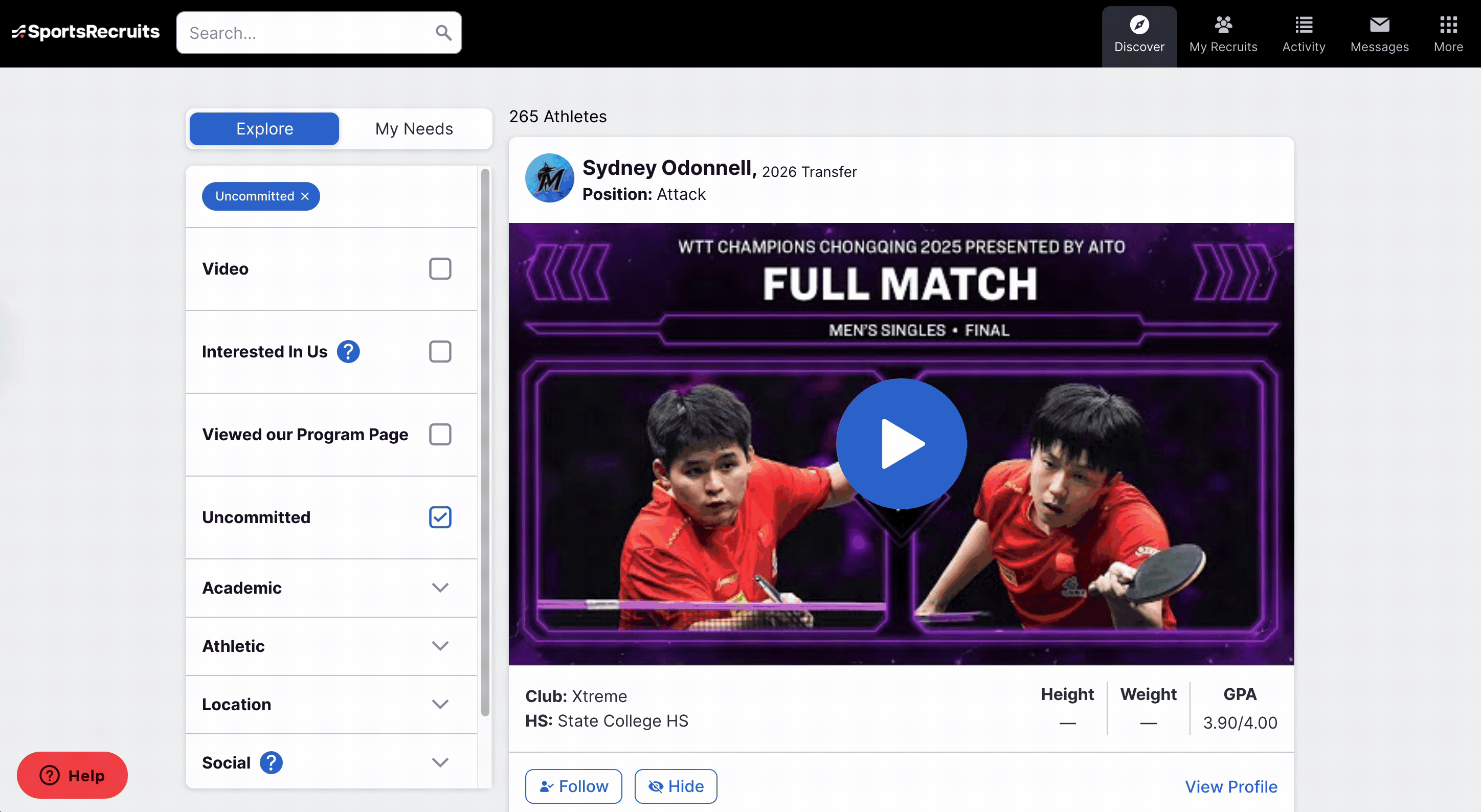
Task: Open the View Profile link
Action: 1230,786
